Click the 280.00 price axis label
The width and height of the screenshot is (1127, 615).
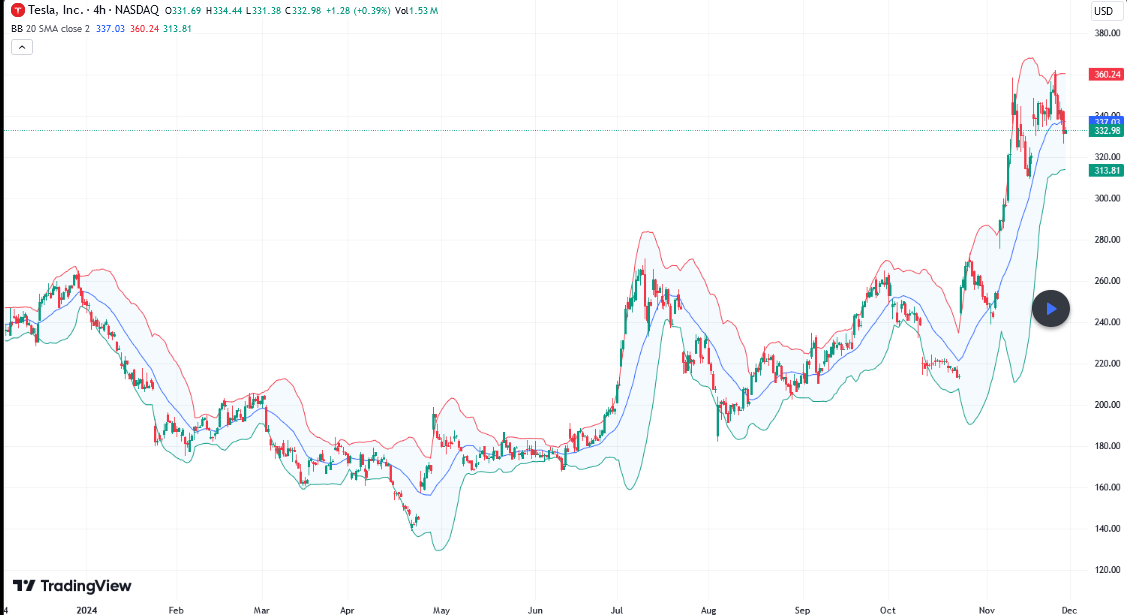pyautogui.click(x=1107, y=239)
